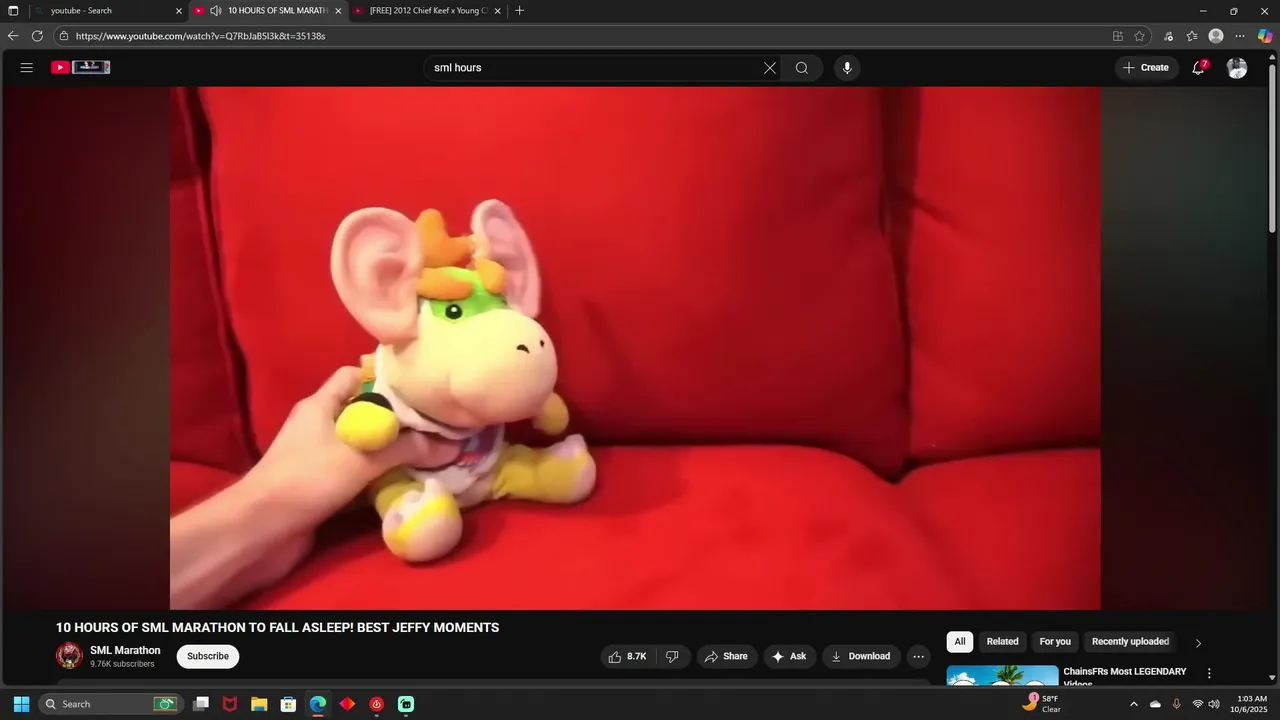
Task: Mute the playing tab via speaker icon
Action: [x=215, y=11]
